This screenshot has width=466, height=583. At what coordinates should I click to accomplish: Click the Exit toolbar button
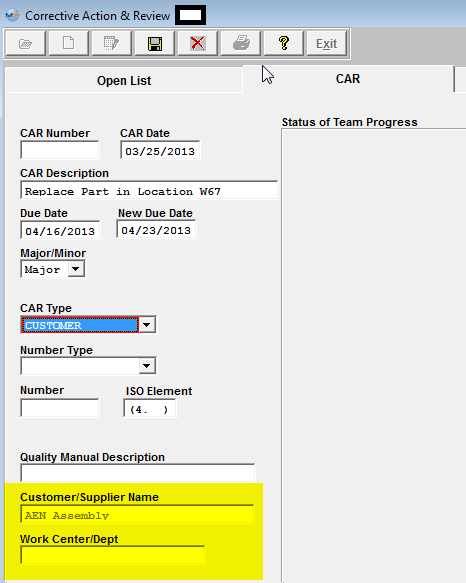point(327,44)
